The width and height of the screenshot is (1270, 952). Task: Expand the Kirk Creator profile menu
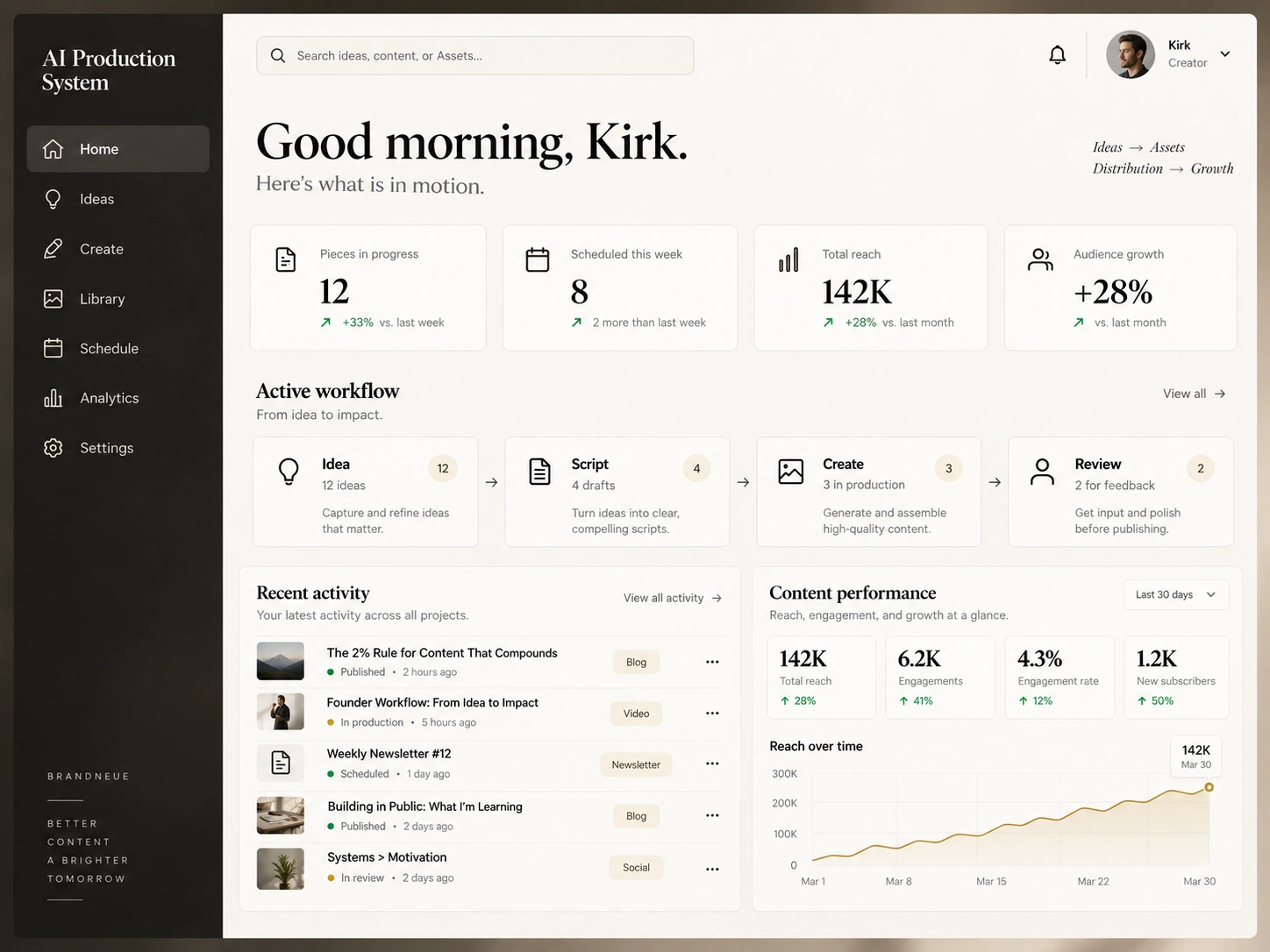point(1225,54)
